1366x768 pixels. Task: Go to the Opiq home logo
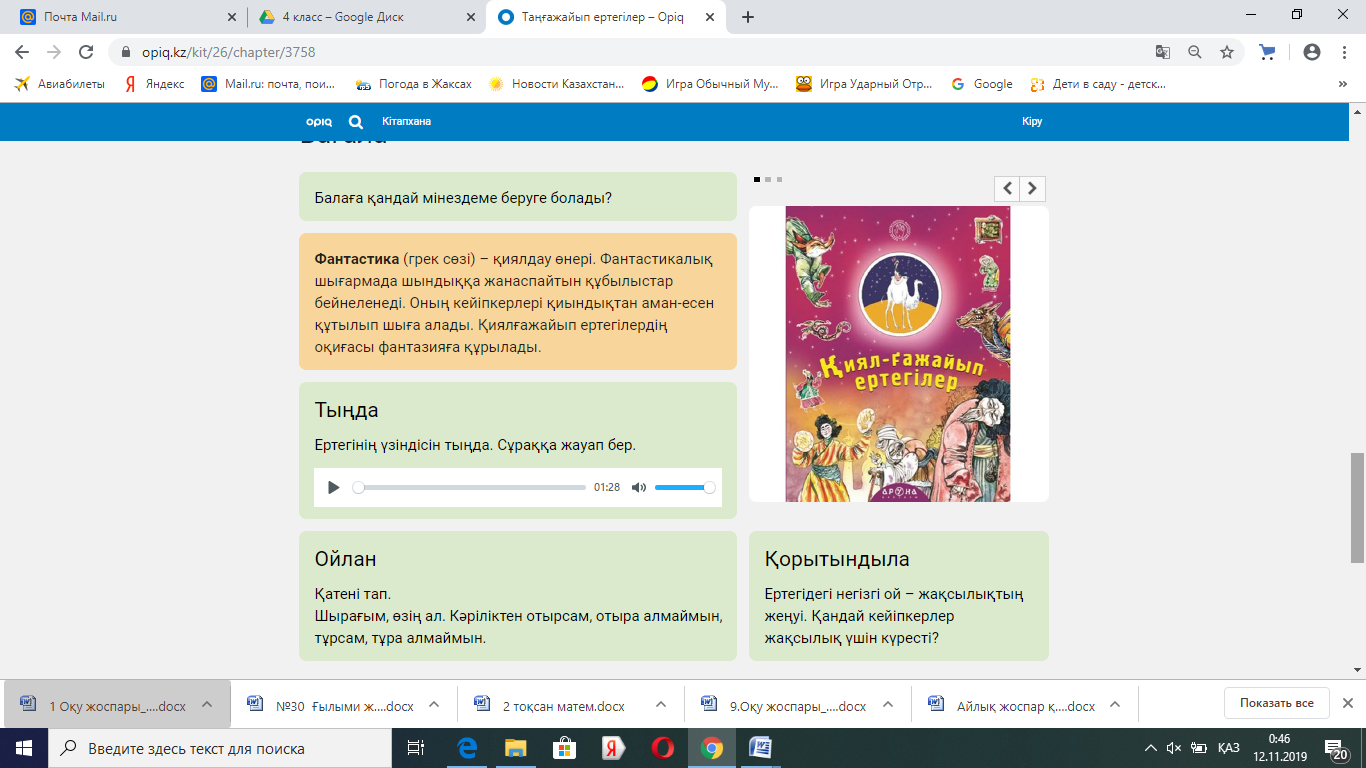(319, 122)
